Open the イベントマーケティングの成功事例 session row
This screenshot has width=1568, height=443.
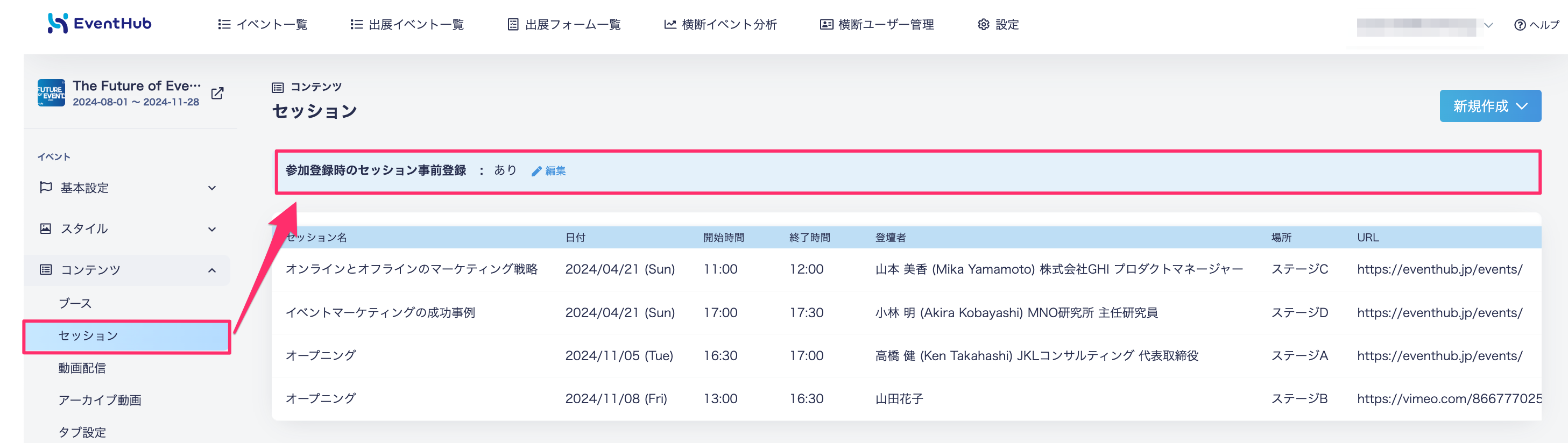[906, 312]
